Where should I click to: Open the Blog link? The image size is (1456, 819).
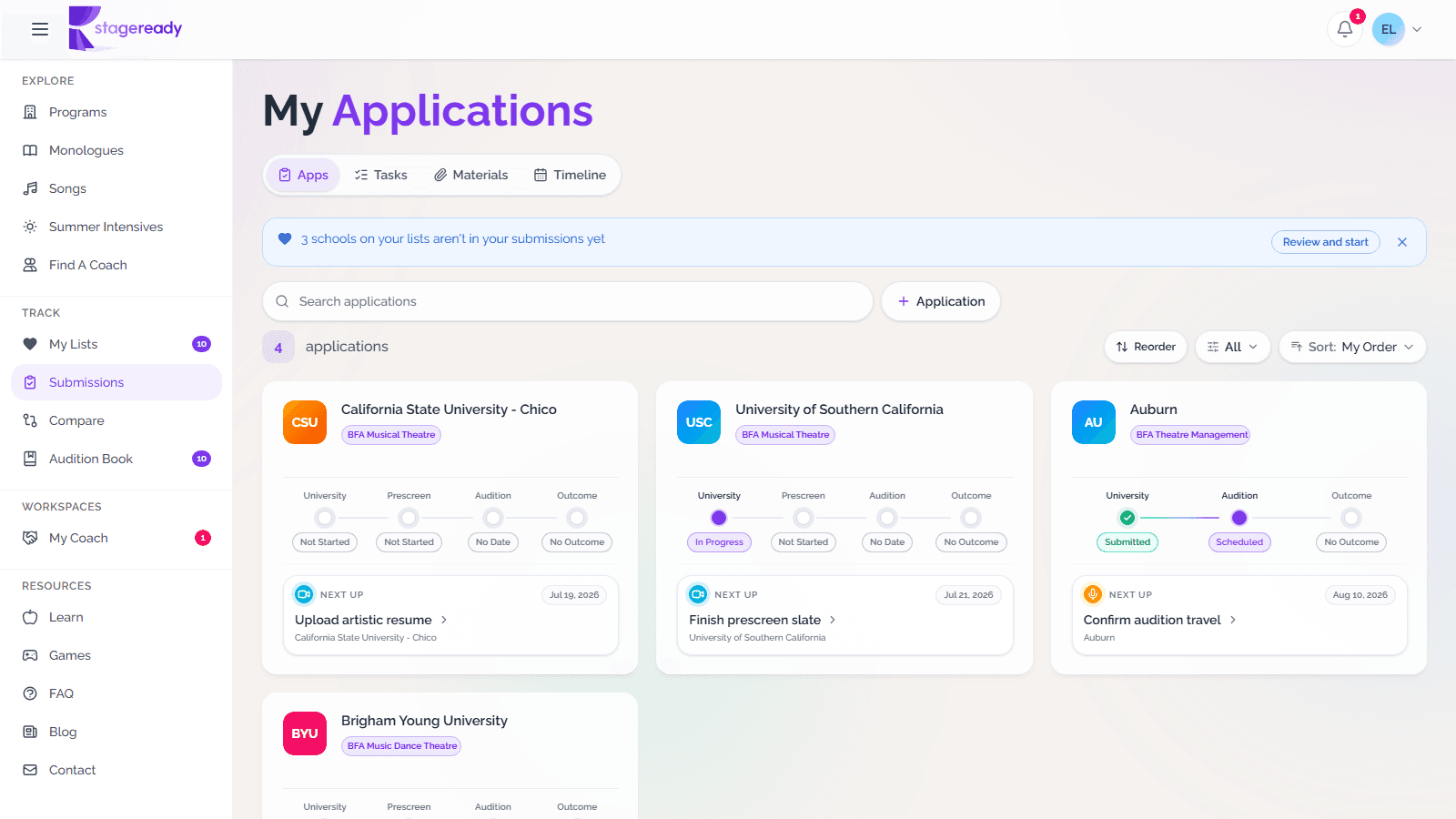pyautogui.click(x=116, y=732)
